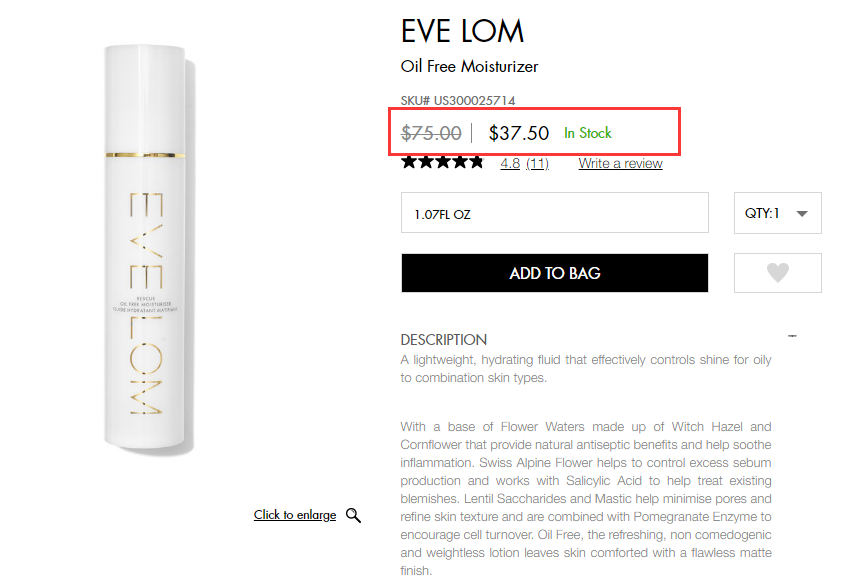
Task: View the (11) reviews count link
Action: [537, 163]
